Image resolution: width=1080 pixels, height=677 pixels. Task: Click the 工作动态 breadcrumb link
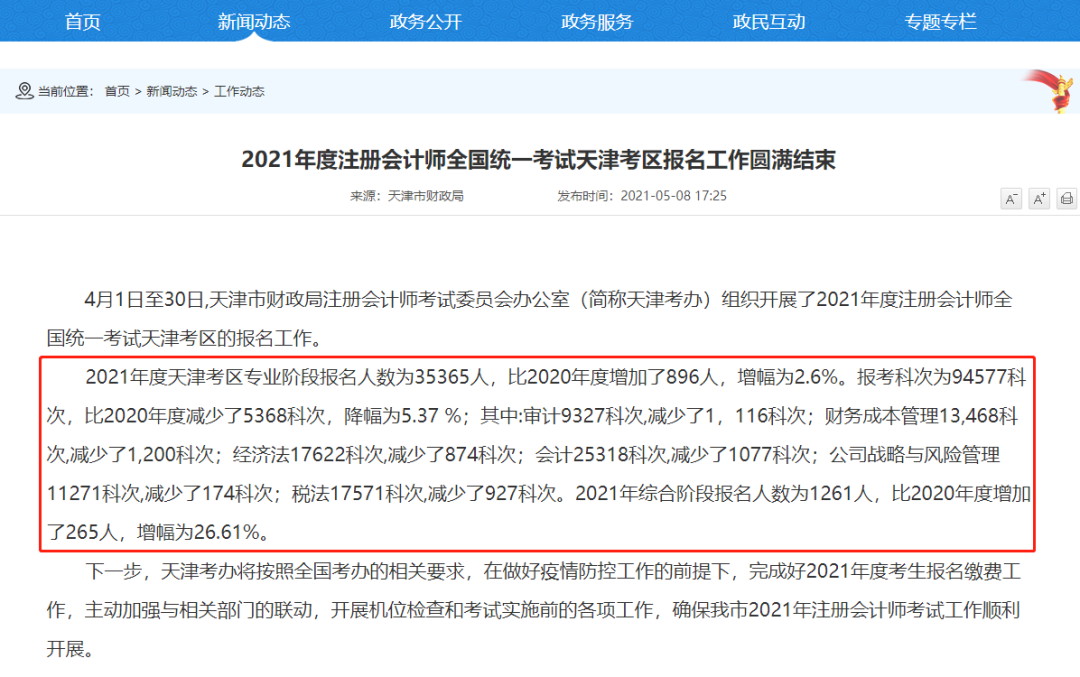(239, 91)
